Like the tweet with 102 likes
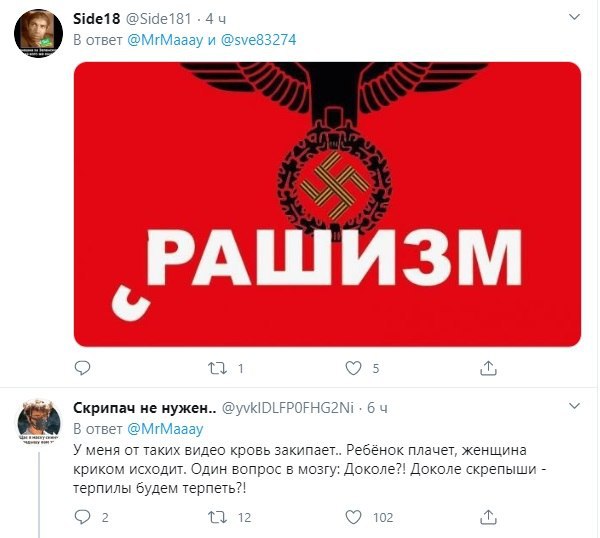Image resolution: width=600 pixels, height=538 pixels. (353, 517)
